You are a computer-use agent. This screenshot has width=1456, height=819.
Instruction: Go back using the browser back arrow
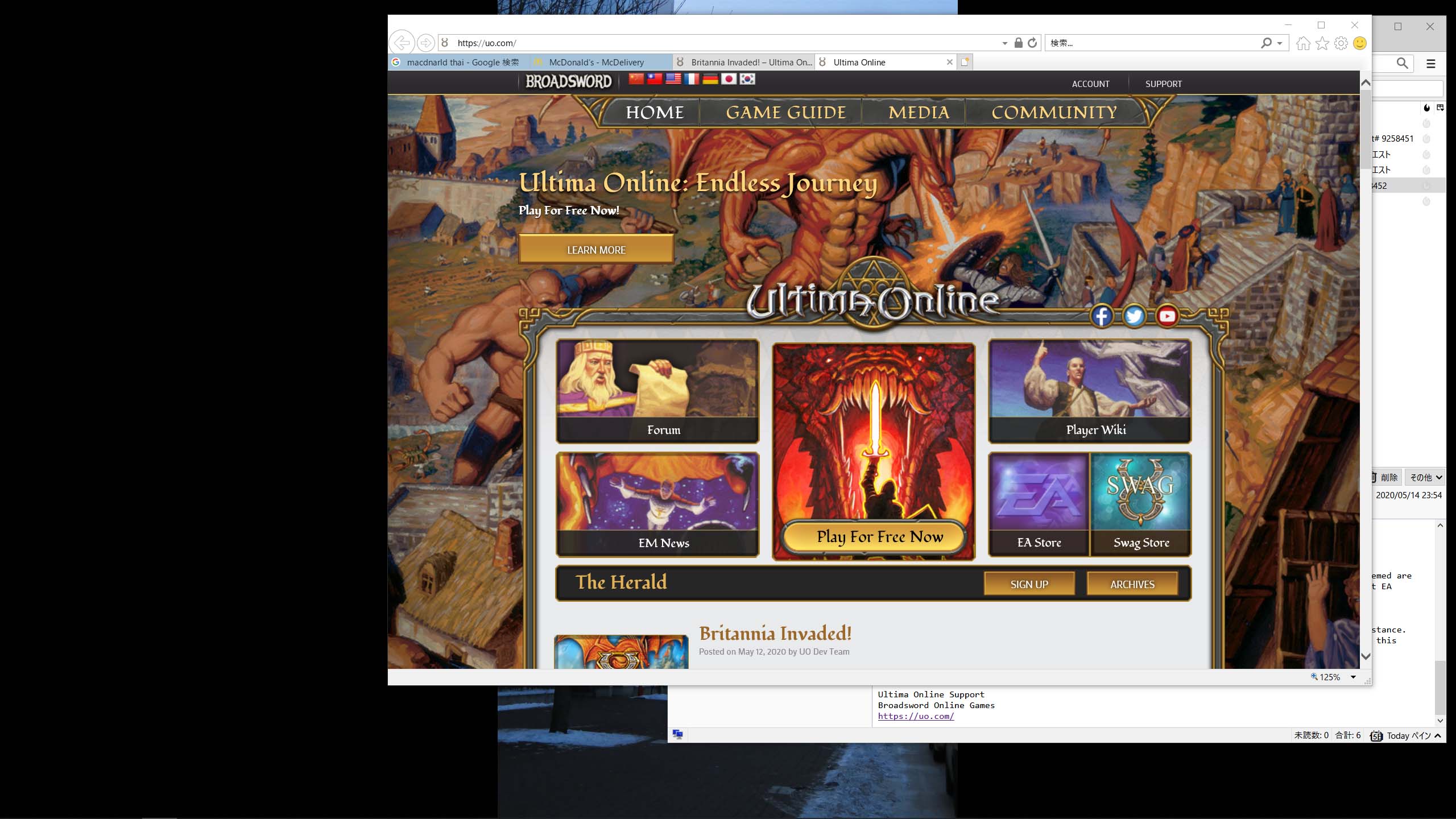(402, 43)
